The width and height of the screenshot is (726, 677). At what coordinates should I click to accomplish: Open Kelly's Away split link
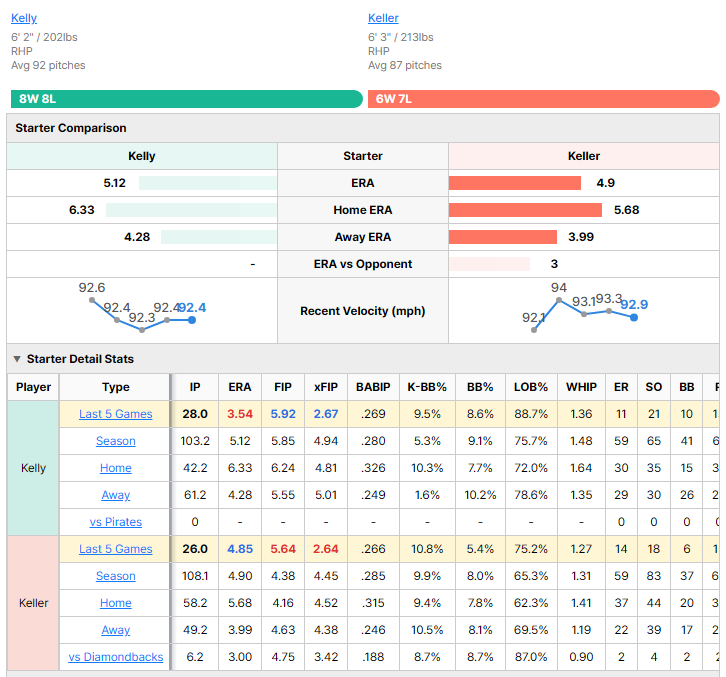point(115,495)
